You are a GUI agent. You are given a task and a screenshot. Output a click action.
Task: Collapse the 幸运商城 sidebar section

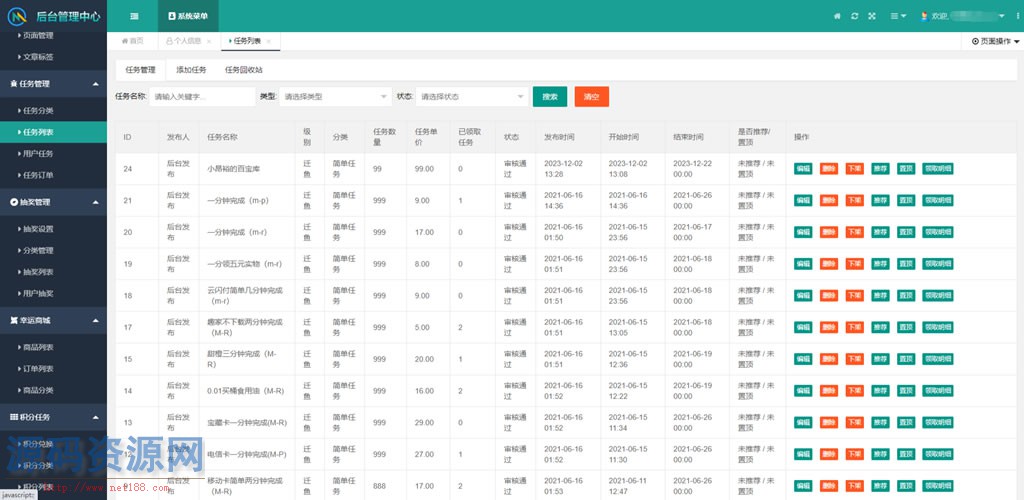[x=54, y=320]
